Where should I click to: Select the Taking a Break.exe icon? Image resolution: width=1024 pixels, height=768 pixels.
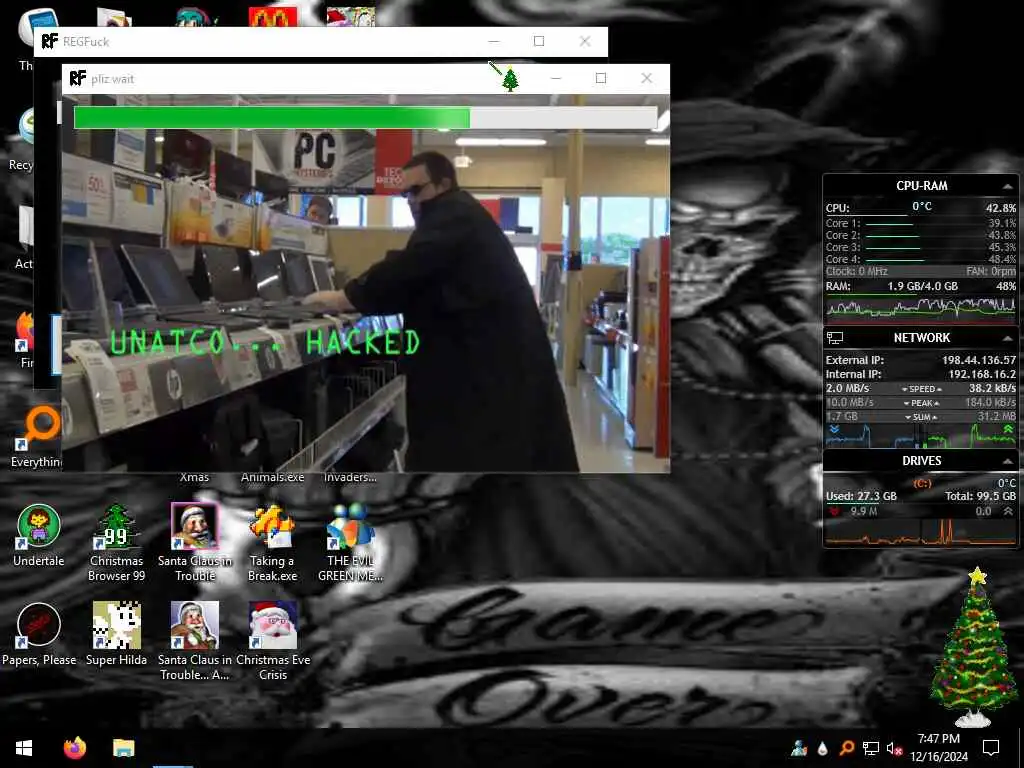272,542
